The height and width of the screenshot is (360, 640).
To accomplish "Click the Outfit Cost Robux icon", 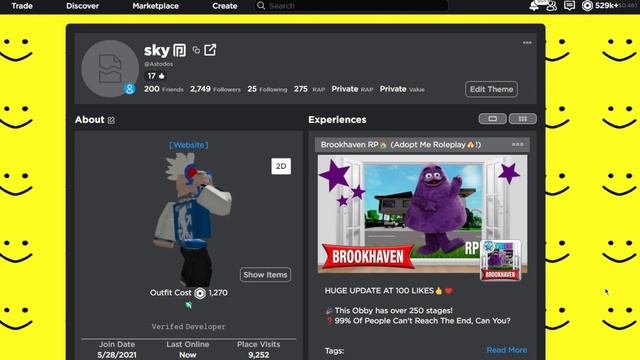I will (x=200, y=293).
